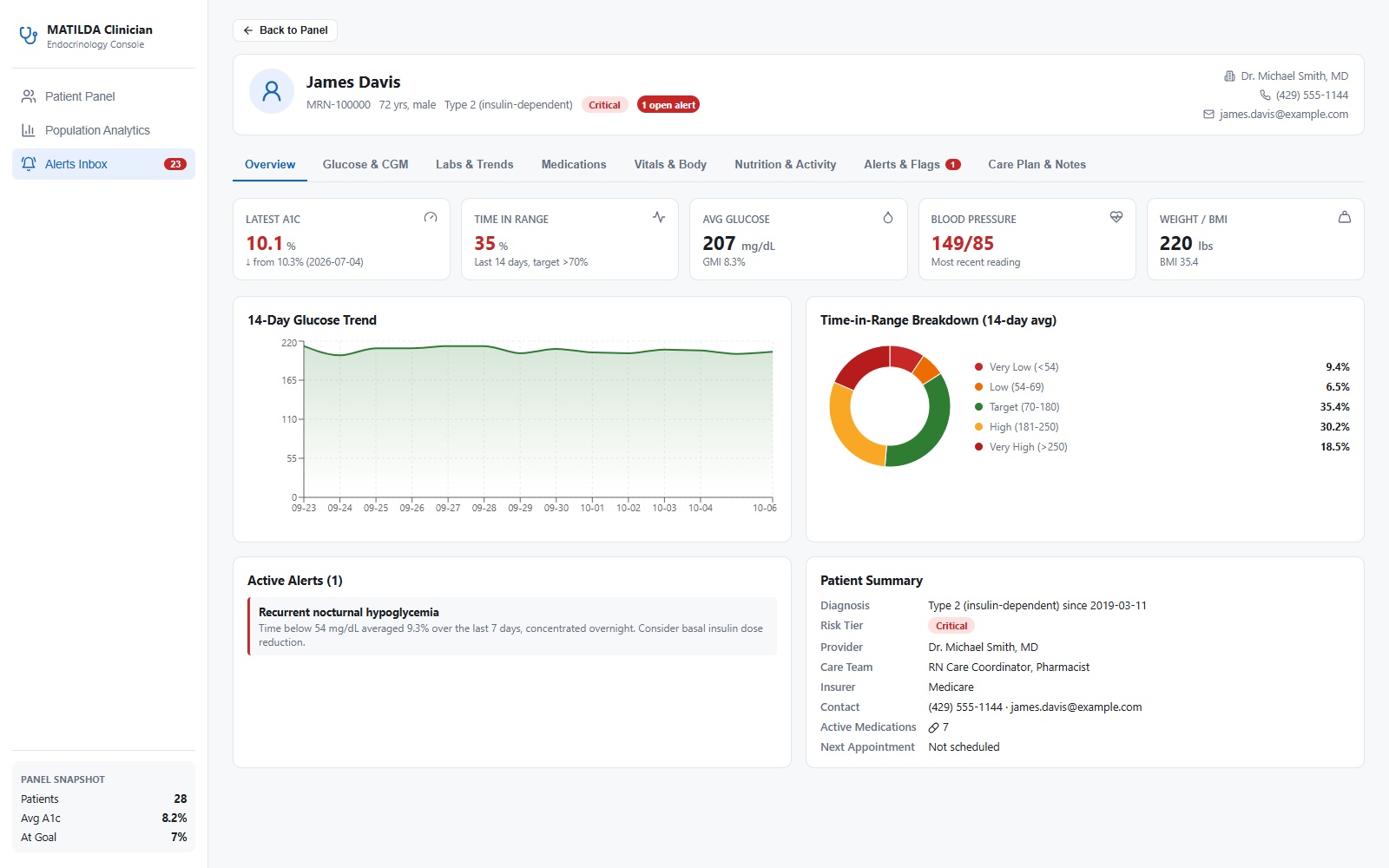Click the pill icon beside Active Medications count
Viewport: 1389px width, 868px height.
[933, 727]
